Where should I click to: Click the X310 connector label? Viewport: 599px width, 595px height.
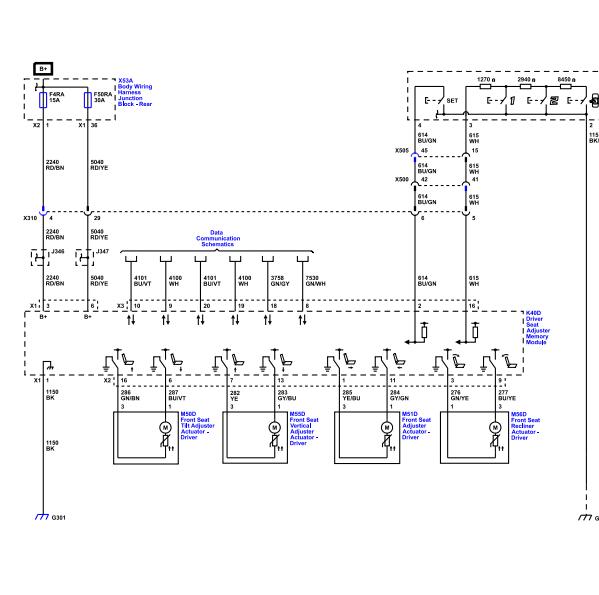pyautogui.click(x=30, y=218)
